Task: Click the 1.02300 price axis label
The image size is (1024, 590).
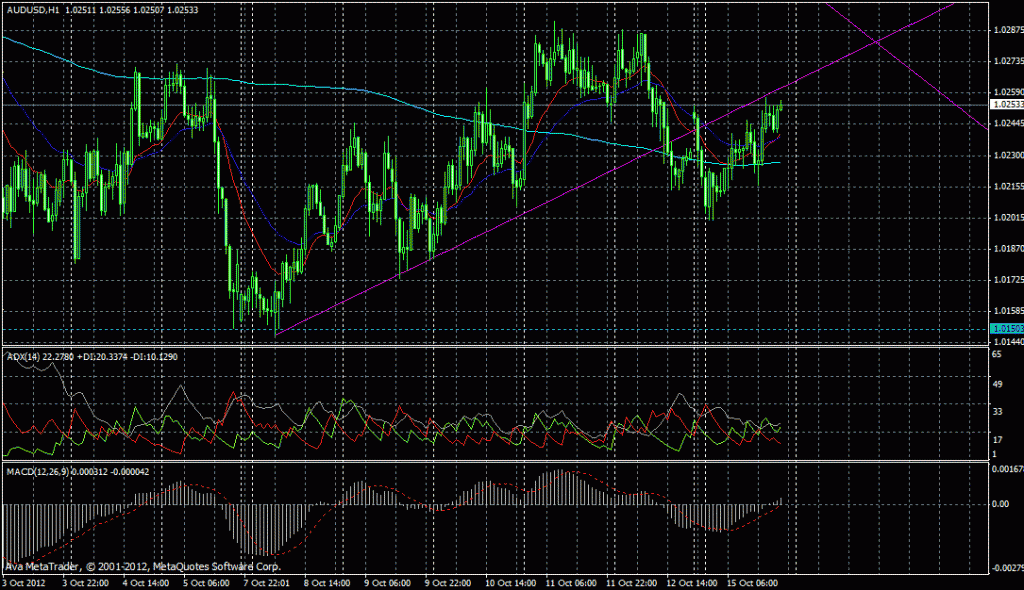Action: tap(1005, 155)
